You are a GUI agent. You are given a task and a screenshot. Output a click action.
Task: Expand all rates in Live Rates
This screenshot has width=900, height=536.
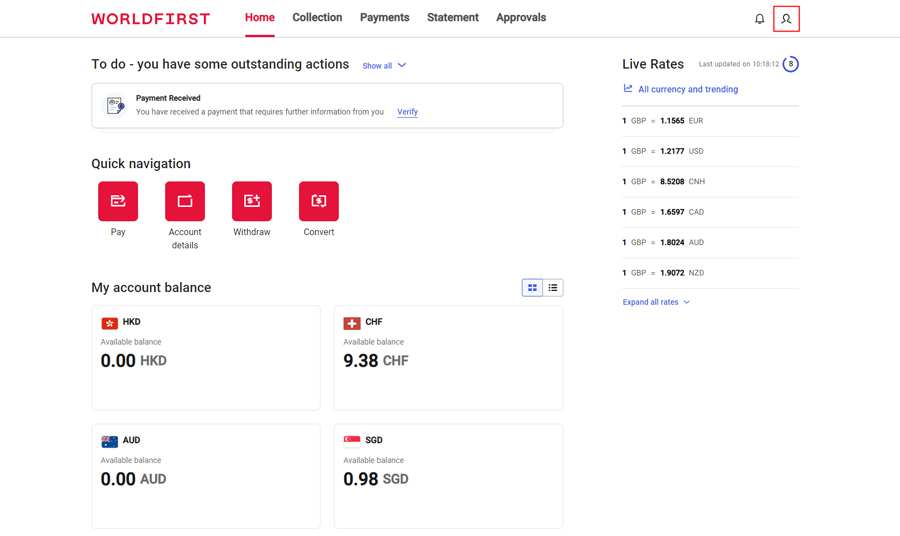(656, 302)
